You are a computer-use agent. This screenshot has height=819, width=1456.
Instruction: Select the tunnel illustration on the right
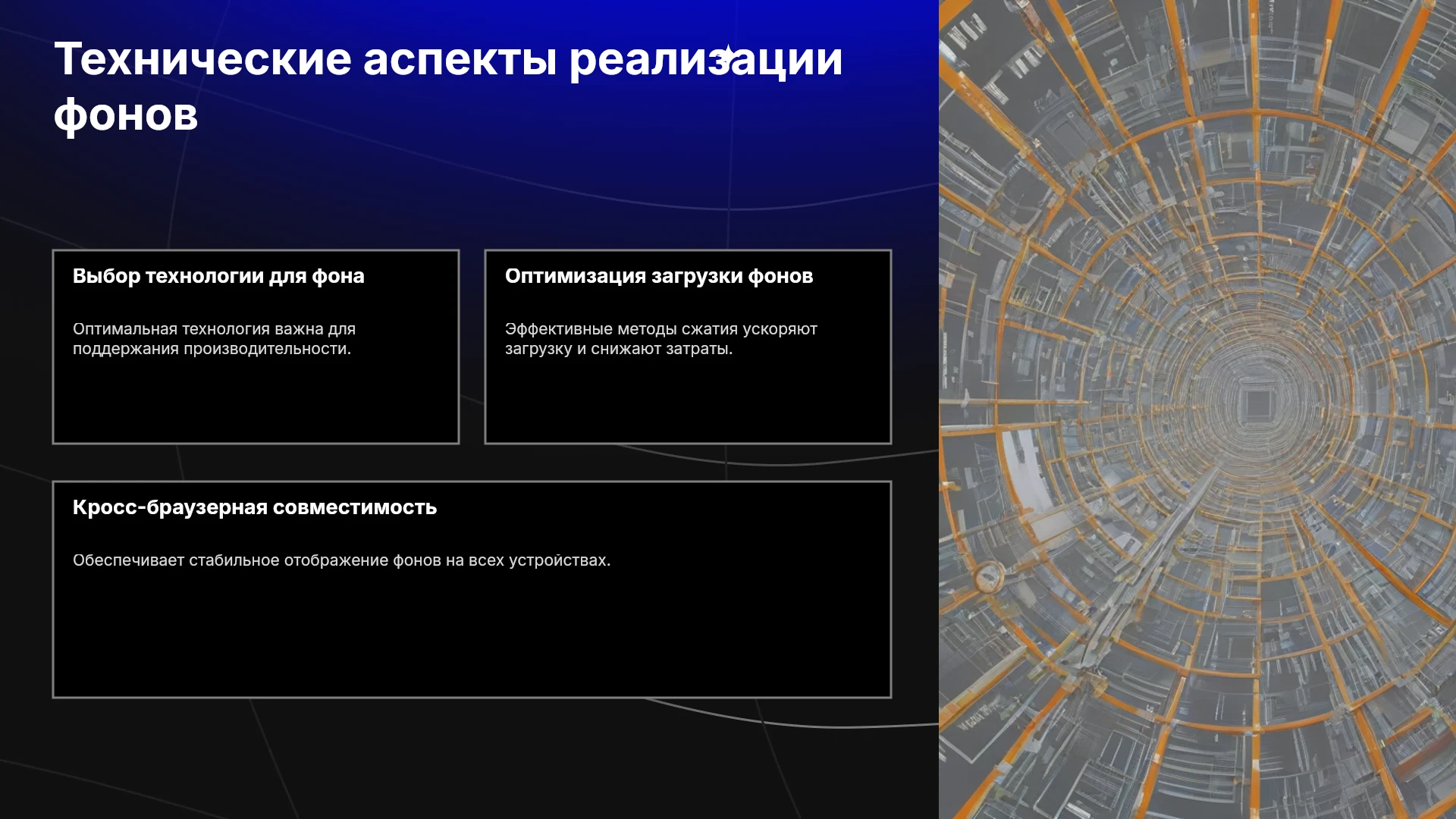[x=1197, y=409]
